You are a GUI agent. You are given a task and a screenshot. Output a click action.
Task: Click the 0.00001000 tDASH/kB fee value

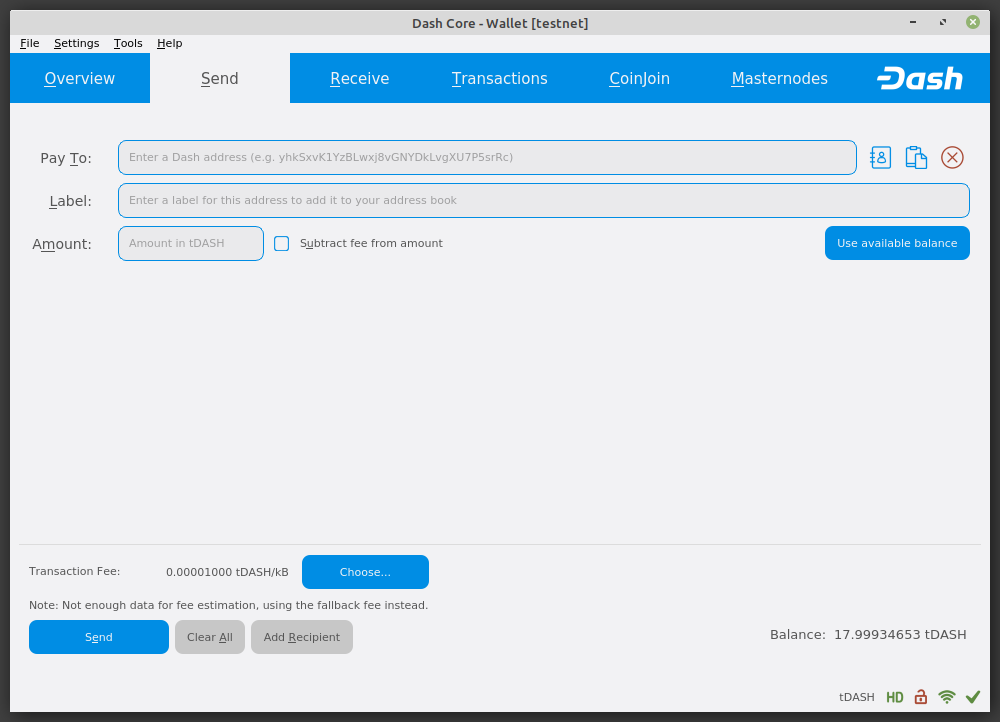coord(227,572)
